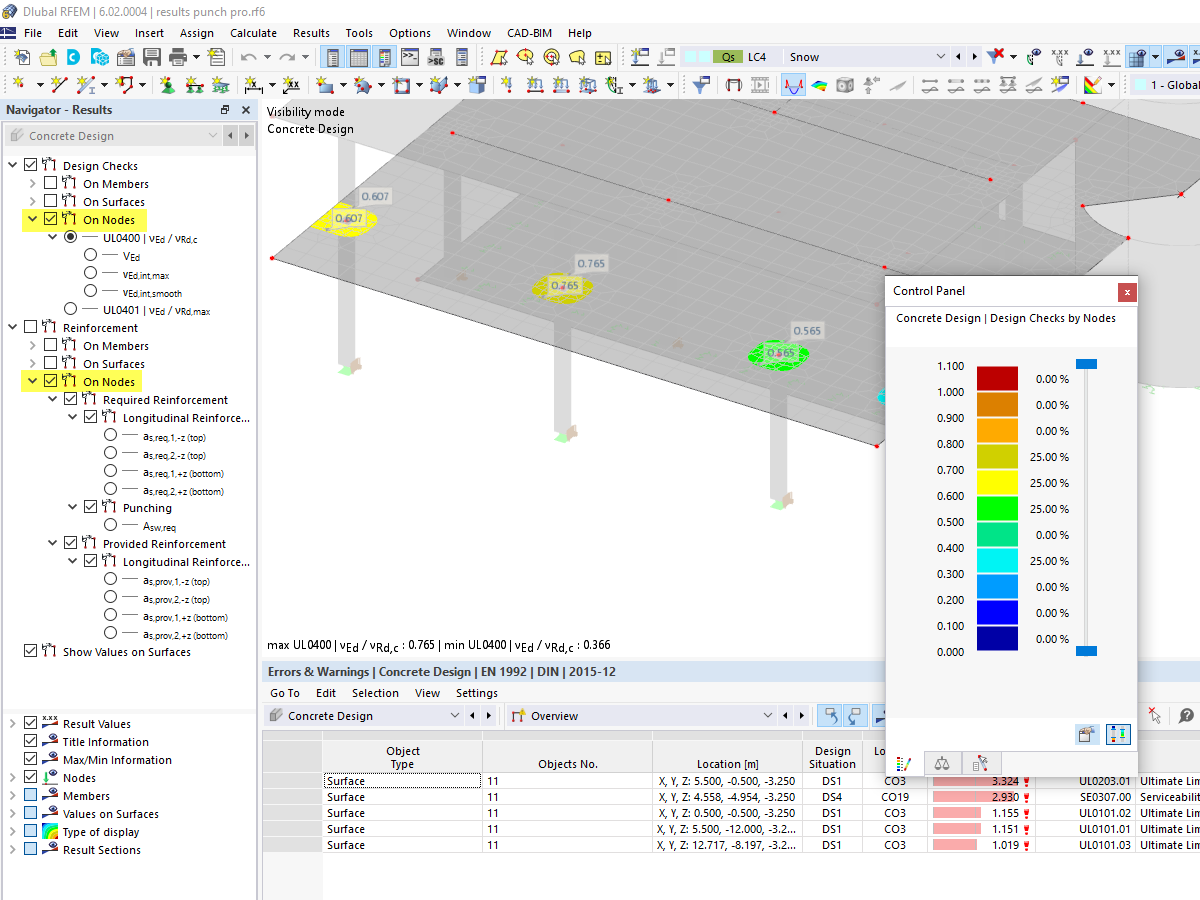
Task: Select the UL0401 vEd / vRd,max radio button
Action: click(x=70, y=310)
